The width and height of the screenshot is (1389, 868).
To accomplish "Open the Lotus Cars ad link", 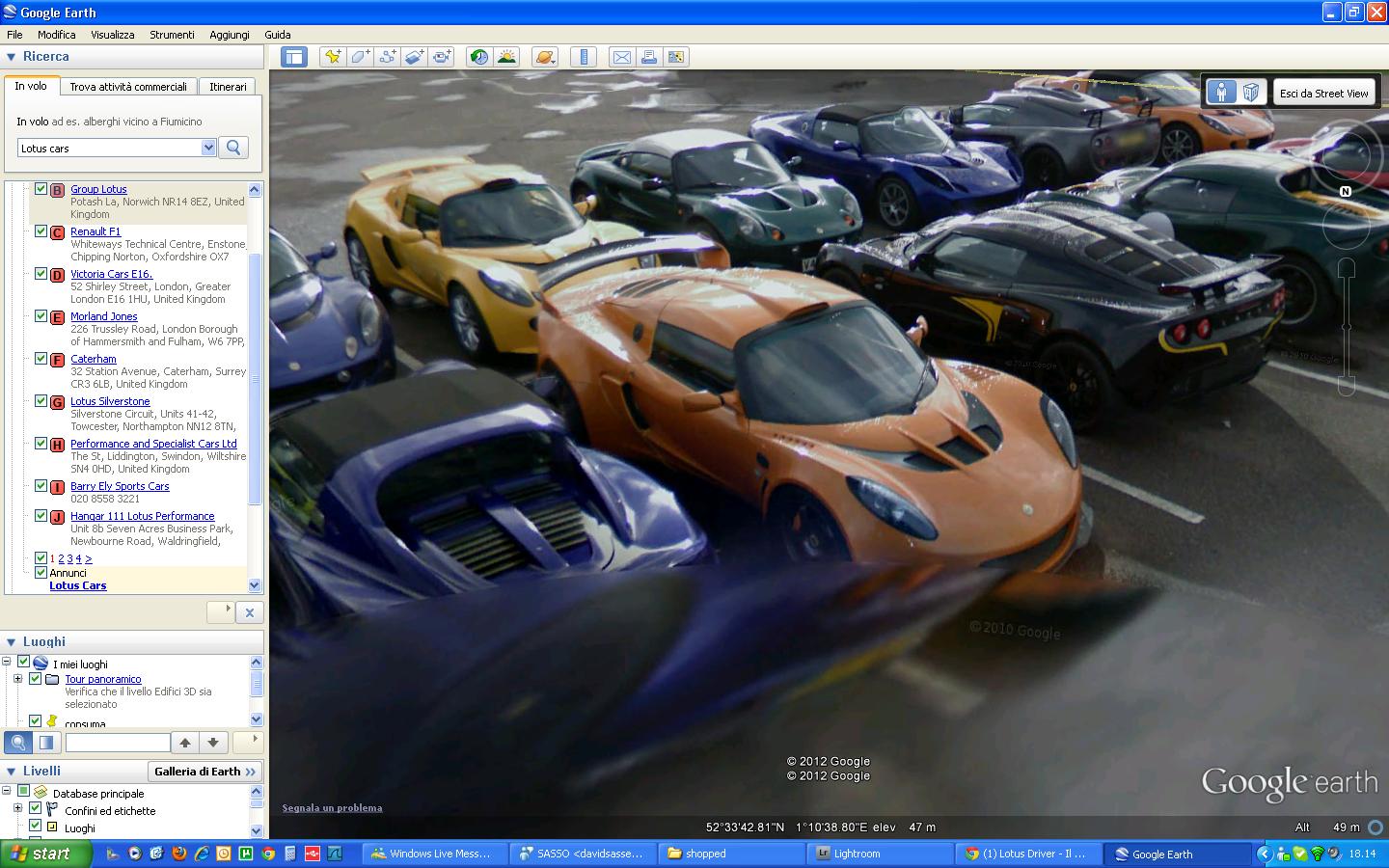I will click(78, 585).
